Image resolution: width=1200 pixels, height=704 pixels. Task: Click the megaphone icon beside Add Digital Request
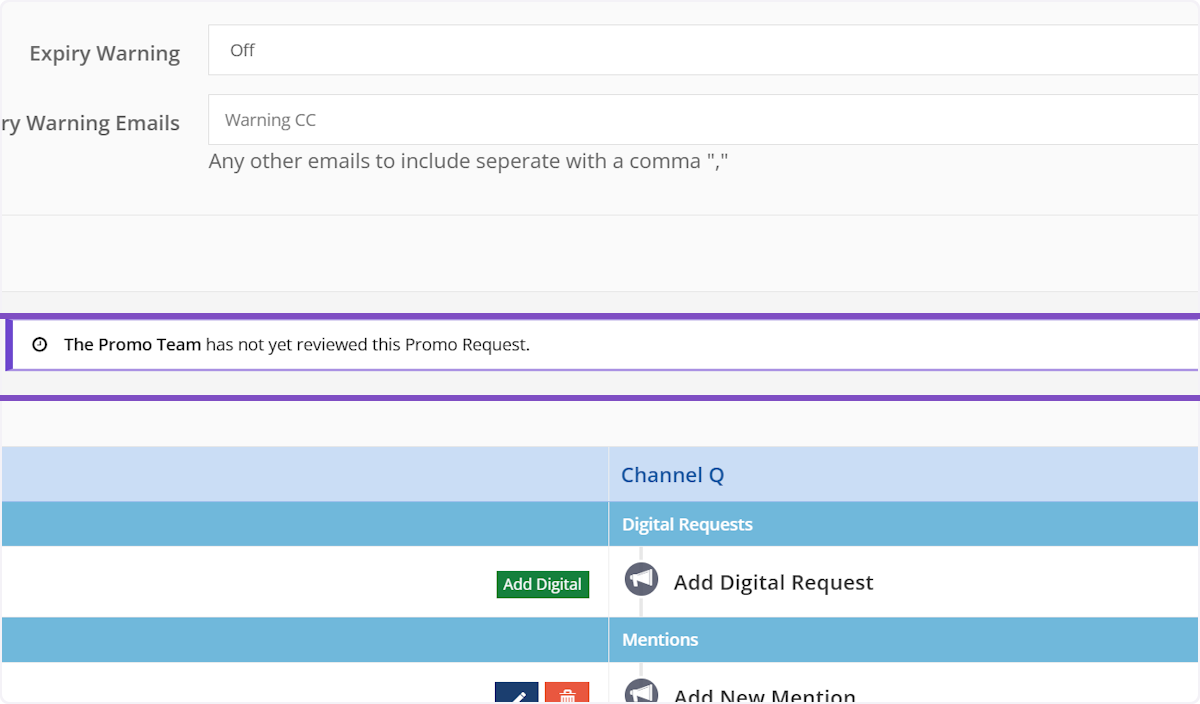pos(641,579)
